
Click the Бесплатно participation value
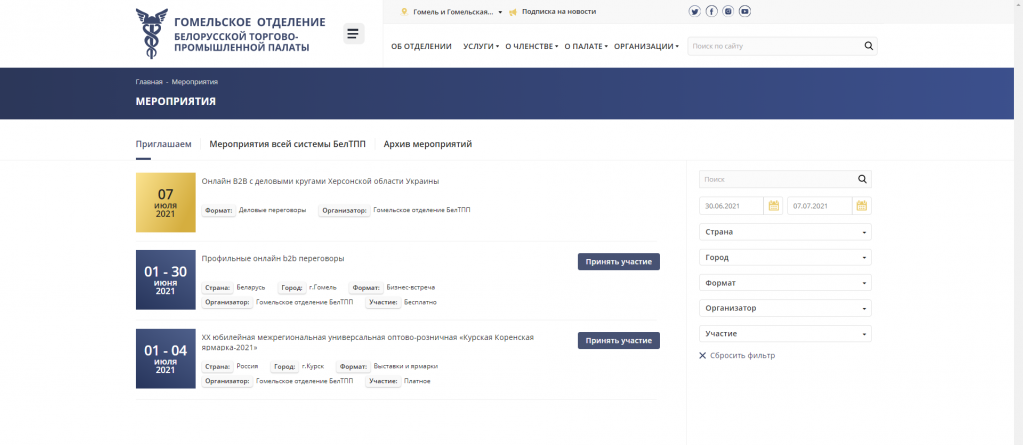tap(420, 302)
